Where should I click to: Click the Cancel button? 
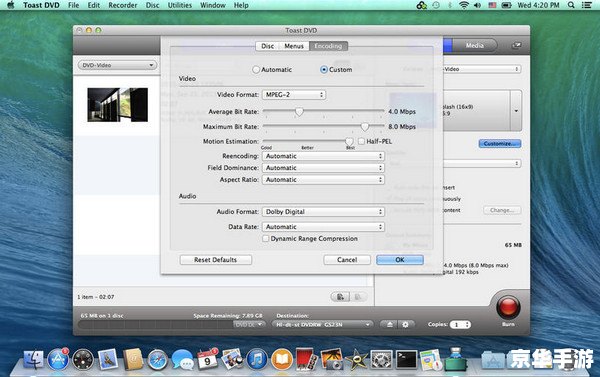347,260
